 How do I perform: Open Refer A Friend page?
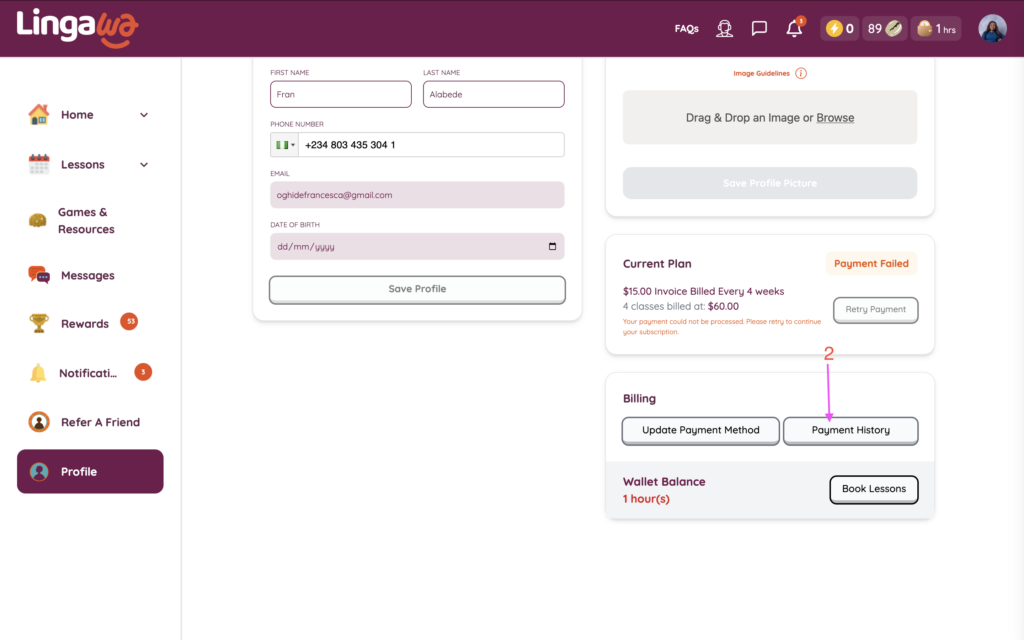(x=99, y=422)
